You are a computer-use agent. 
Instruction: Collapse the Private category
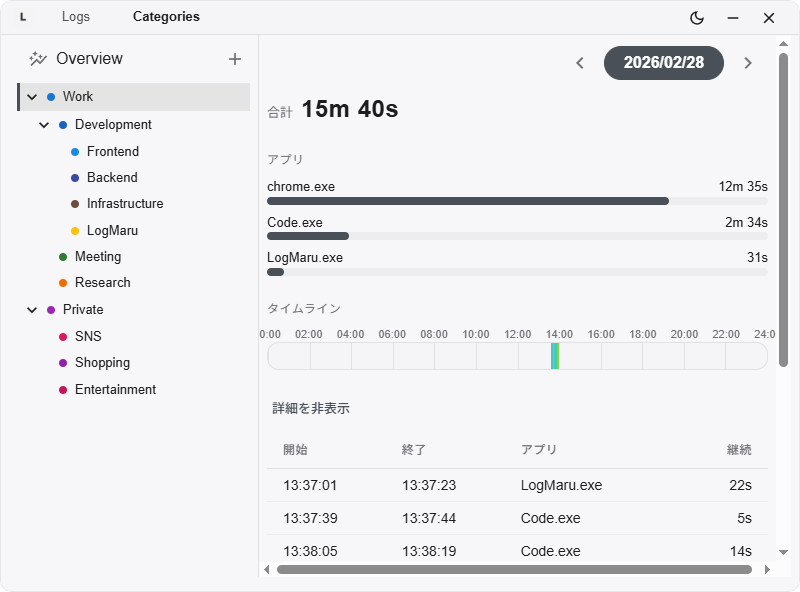click(x=32, y=310)
